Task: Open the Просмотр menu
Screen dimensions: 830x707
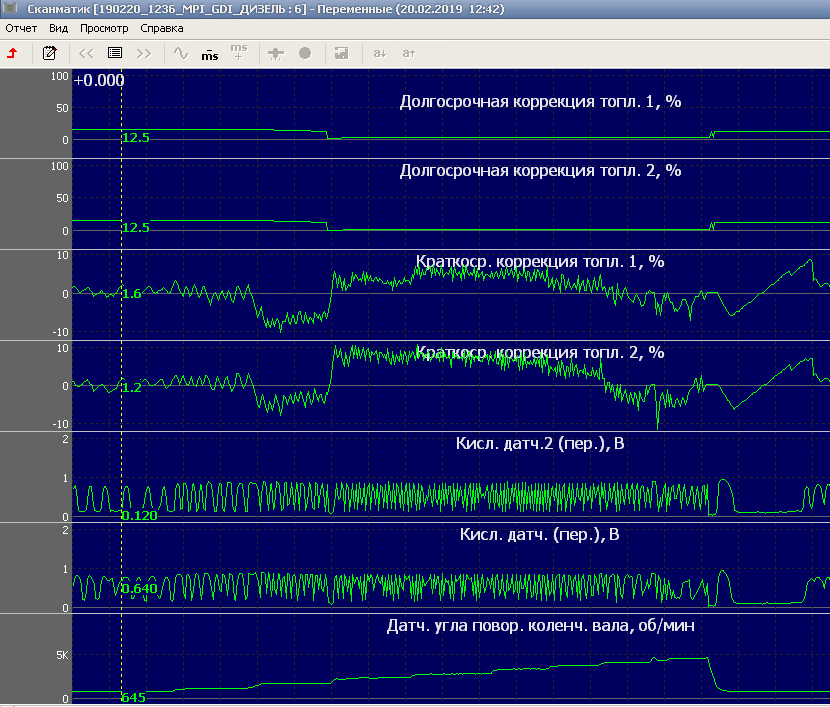Action: coord(104,28)
